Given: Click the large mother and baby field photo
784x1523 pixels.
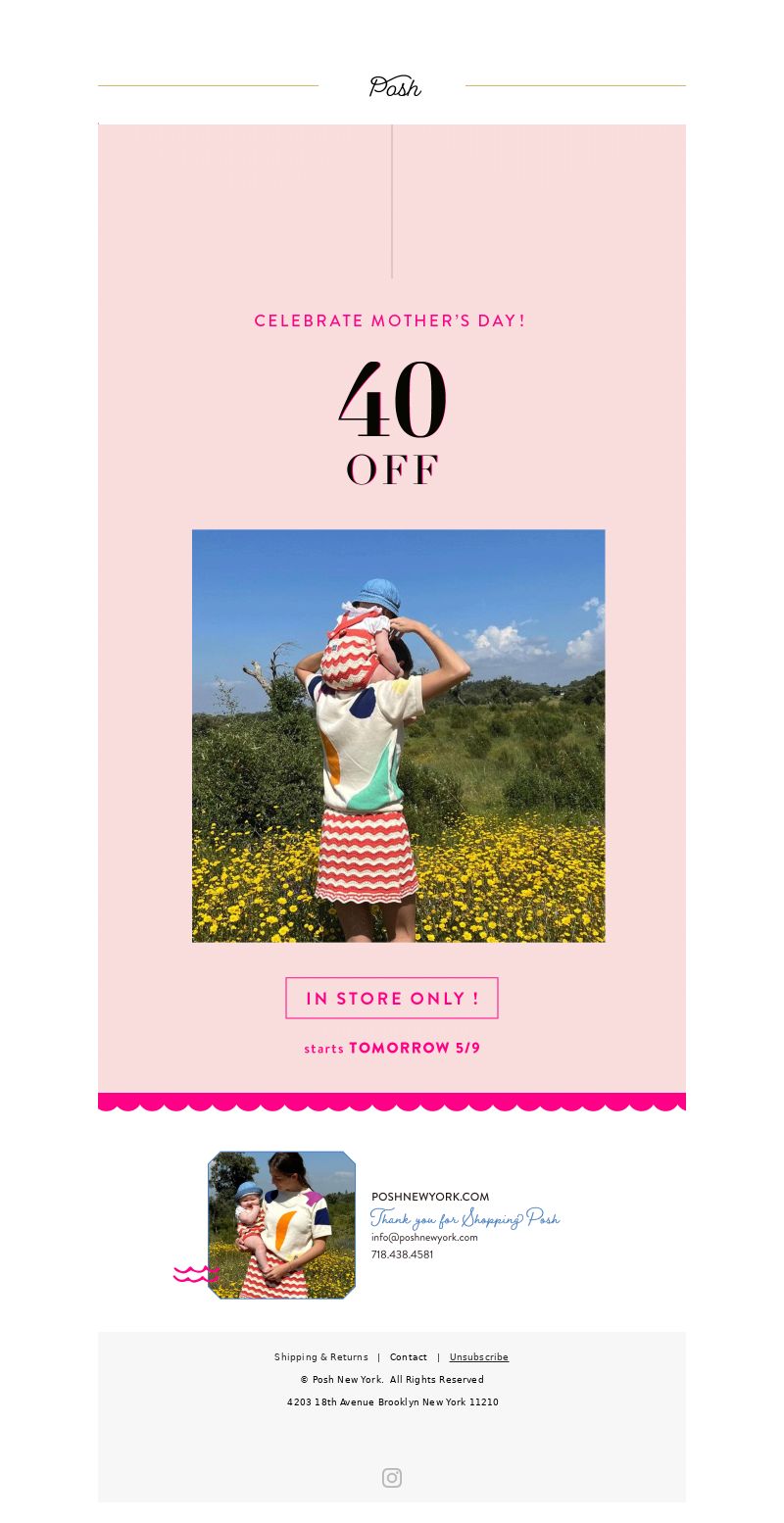Looking at the screenshot, I should pyautogui.click(x=399, y=736).
